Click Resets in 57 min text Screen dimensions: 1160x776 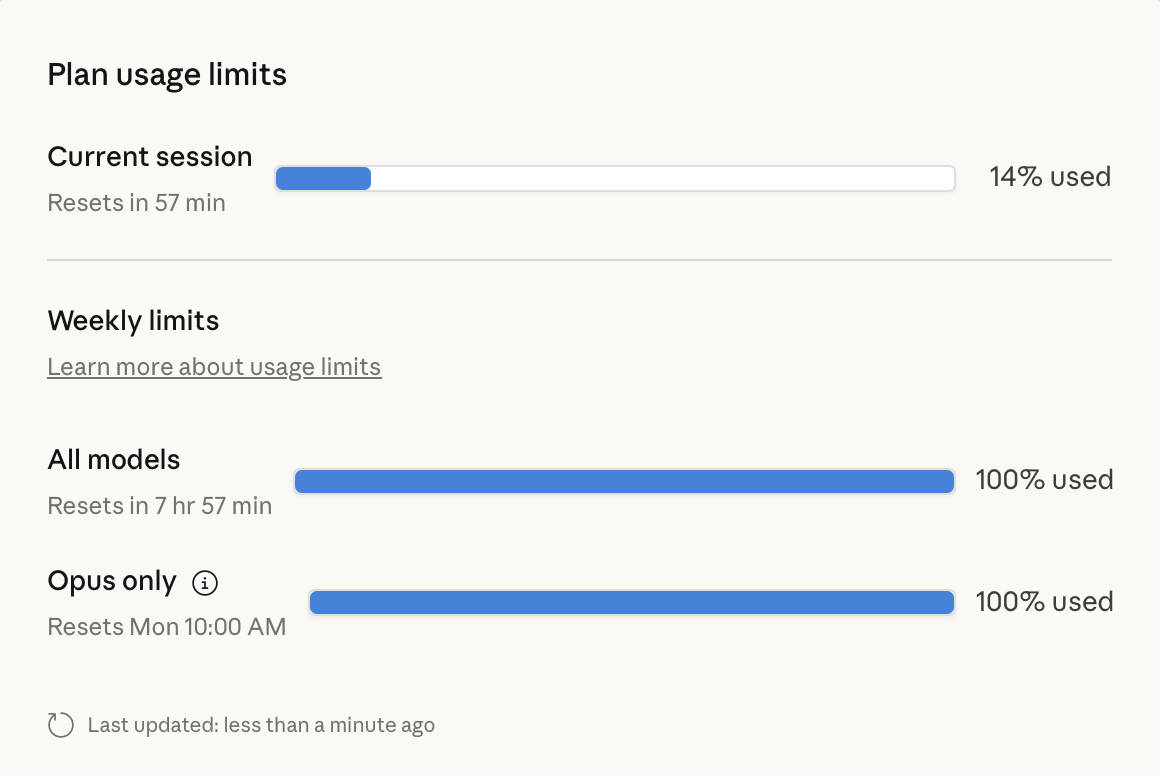click(136, 203)
